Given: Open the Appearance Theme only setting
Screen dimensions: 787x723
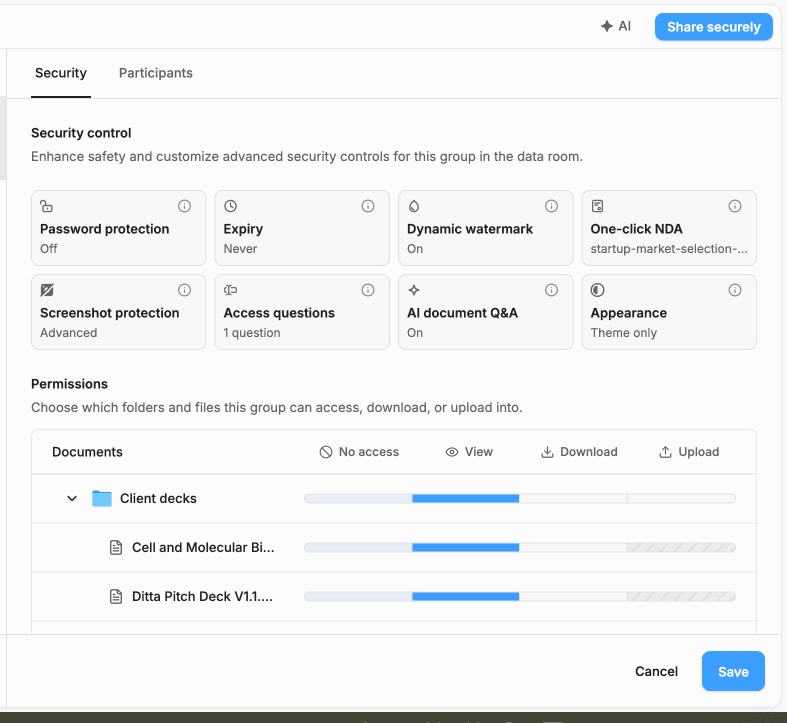Looking at the screenshot, I should [669, 312].
